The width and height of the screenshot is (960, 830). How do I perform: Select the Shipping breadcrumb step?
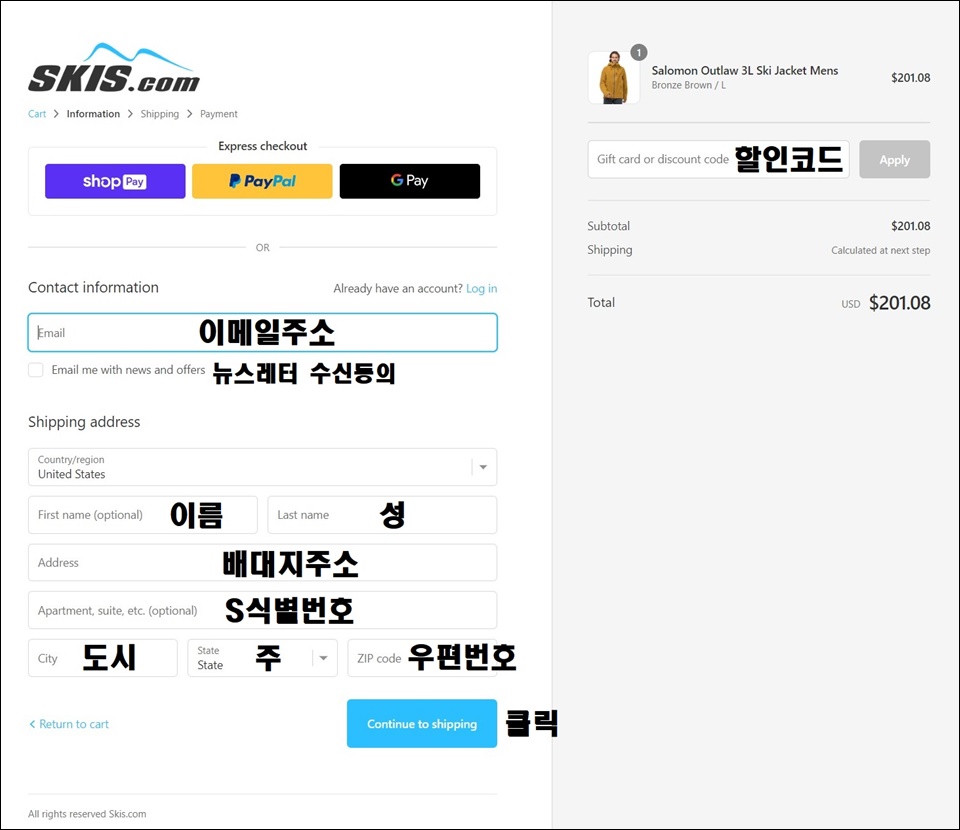coord(160,114)
